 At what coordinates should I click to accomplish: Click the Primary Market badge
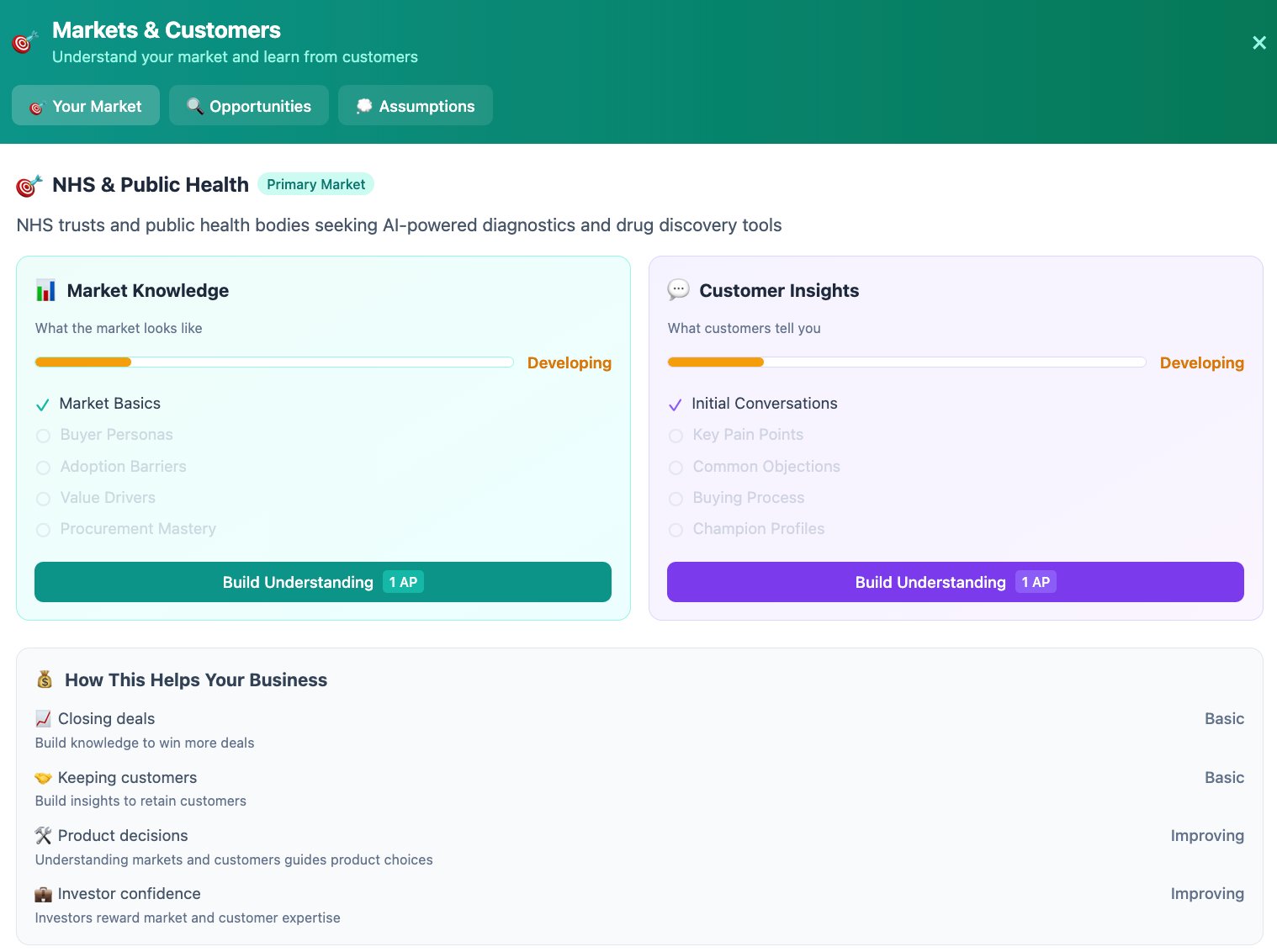click(x=315, y=184)
